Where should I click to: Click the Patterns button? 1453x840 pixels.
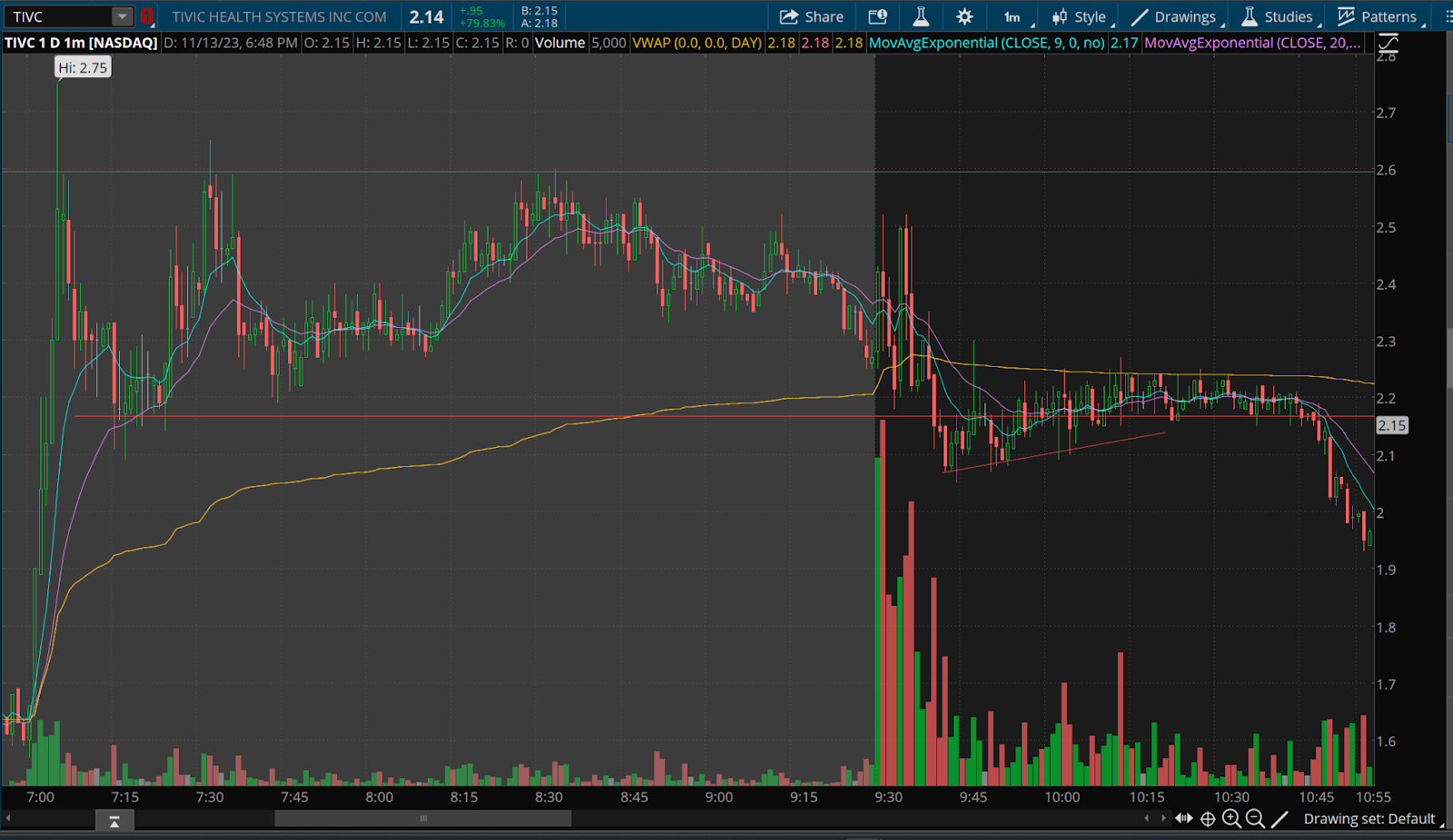[x=1378, y=16]
